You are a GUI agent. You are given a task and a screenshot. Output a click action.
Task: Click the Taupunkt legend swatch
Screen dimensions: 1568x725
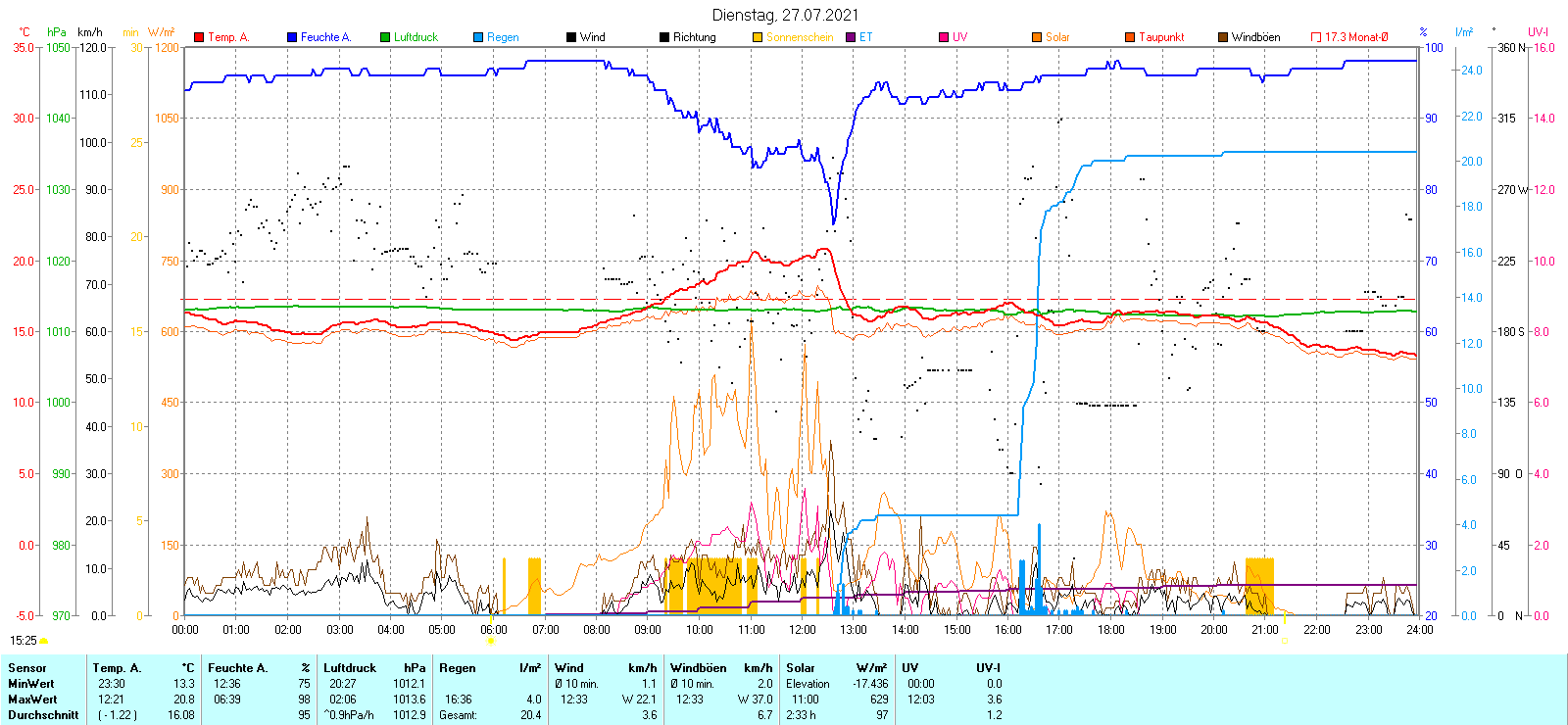tap(1130, 37)
